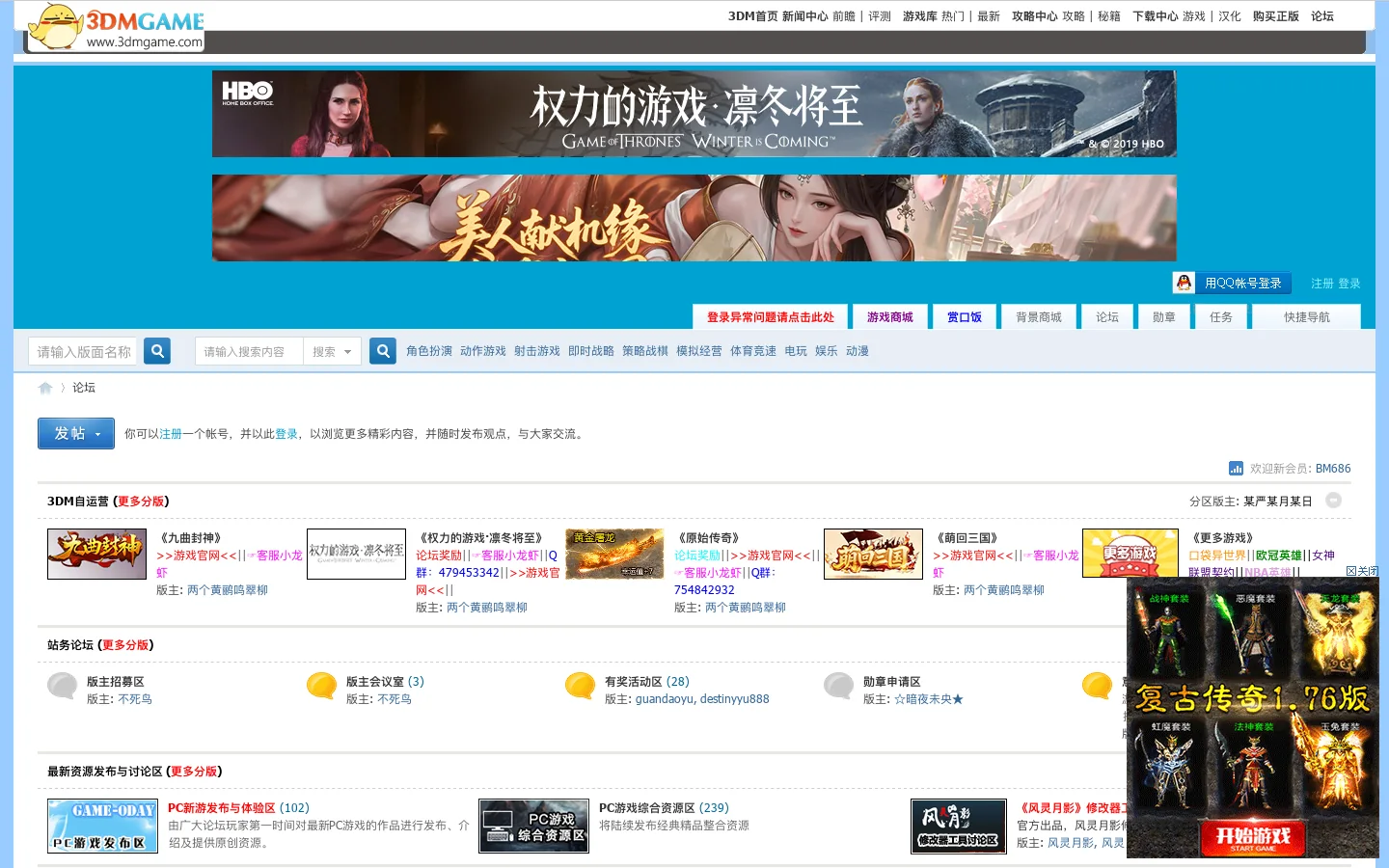Click the QQ penguin login icon
Viewport: 1389px width, 868px height.
1184,283
